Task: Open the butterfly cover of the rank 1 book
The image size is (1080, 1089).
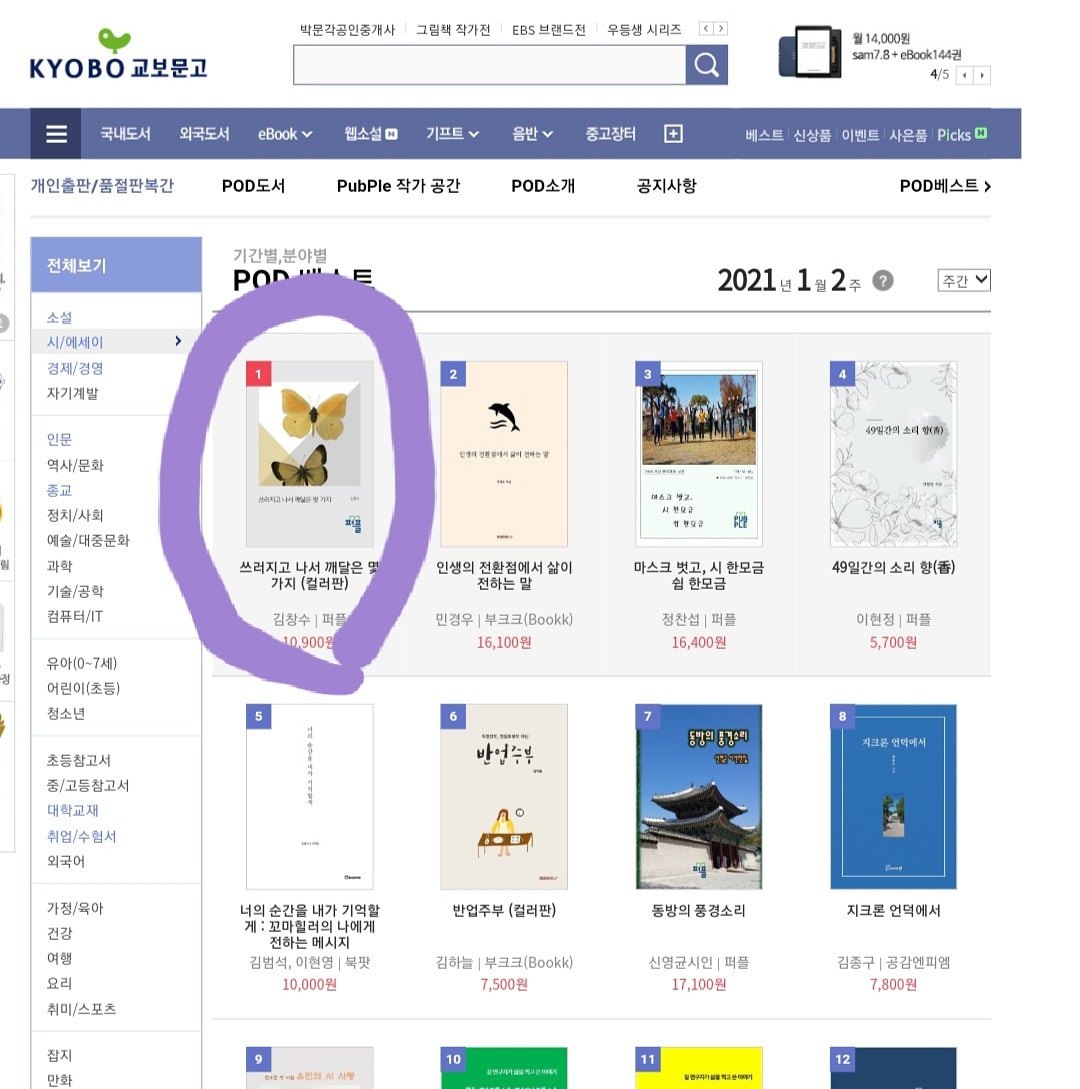Action: (310, 454)
